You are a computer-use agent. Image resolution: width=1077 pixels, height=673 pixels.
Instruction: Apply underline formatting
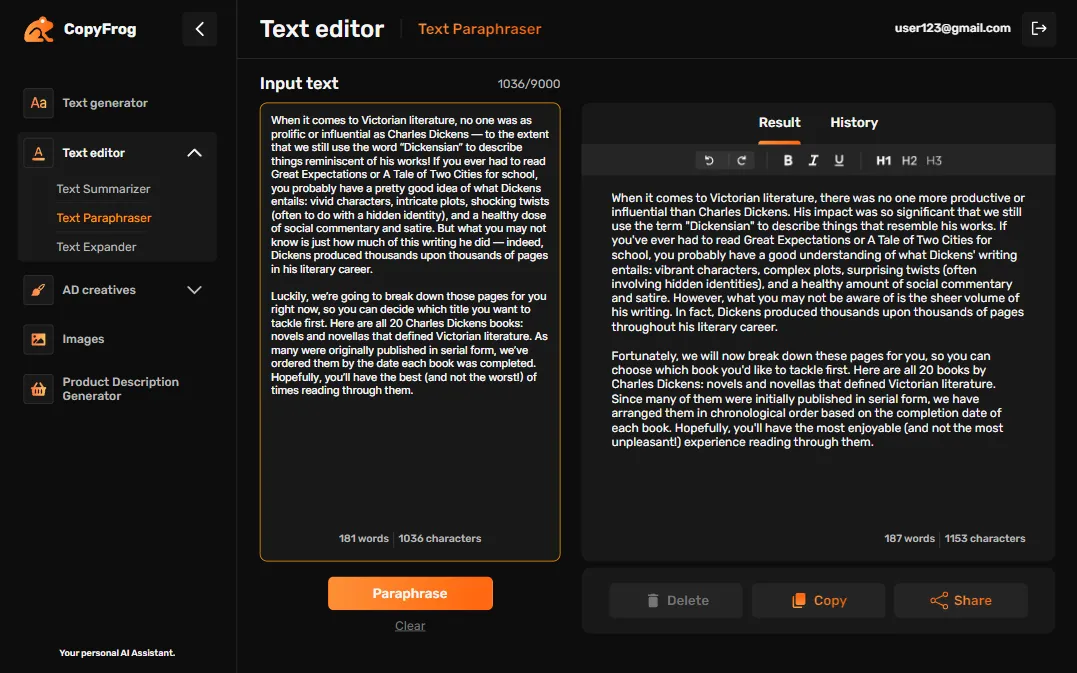[x=837, y=160]
